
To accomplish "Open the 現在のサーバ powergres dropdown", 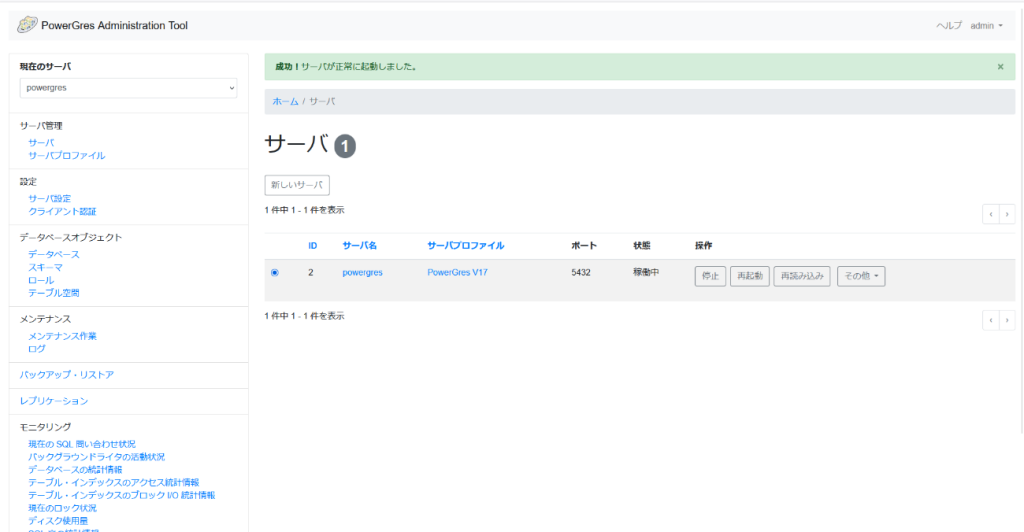I will [129, 88].
